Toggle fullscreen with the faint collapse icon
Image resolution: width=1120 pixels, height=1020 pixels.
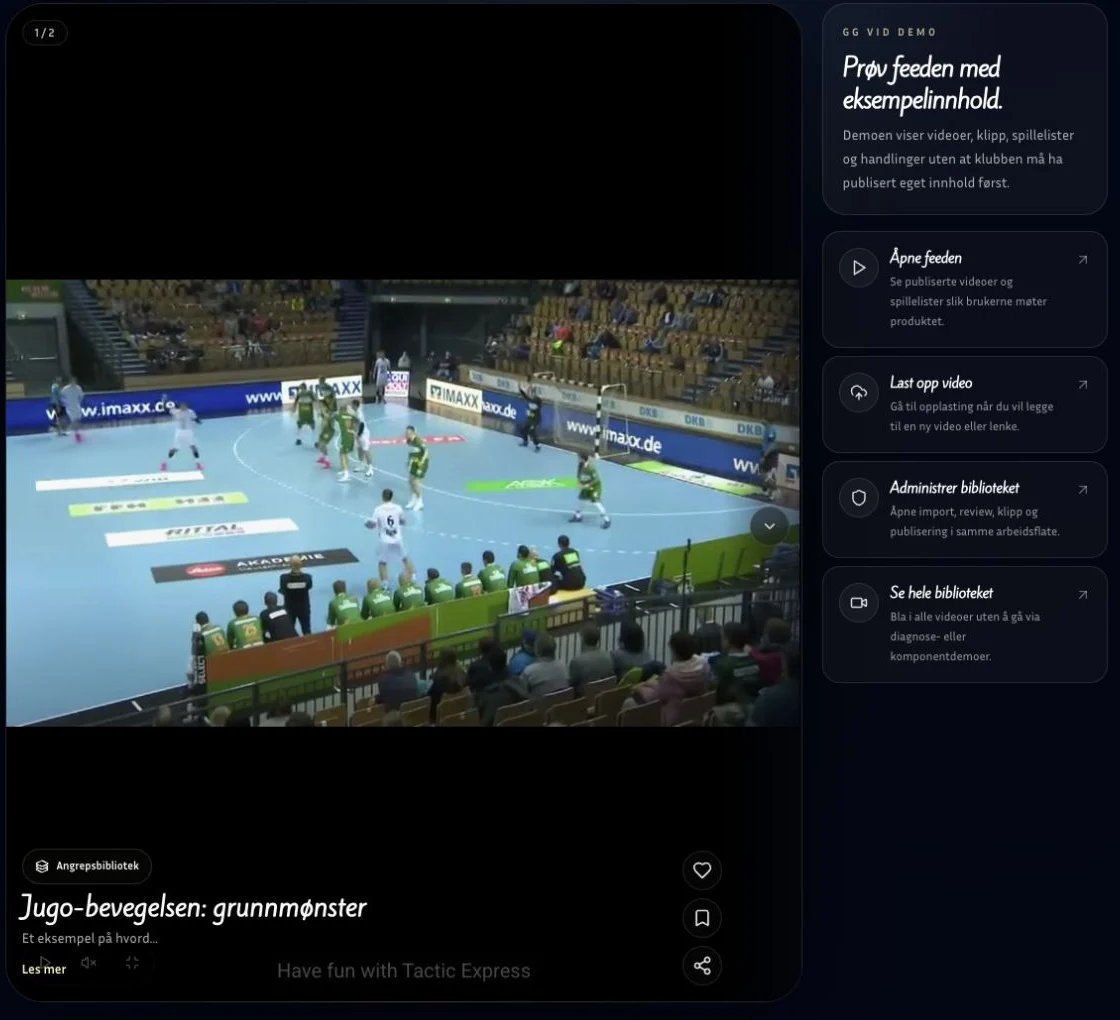point(132,963)
